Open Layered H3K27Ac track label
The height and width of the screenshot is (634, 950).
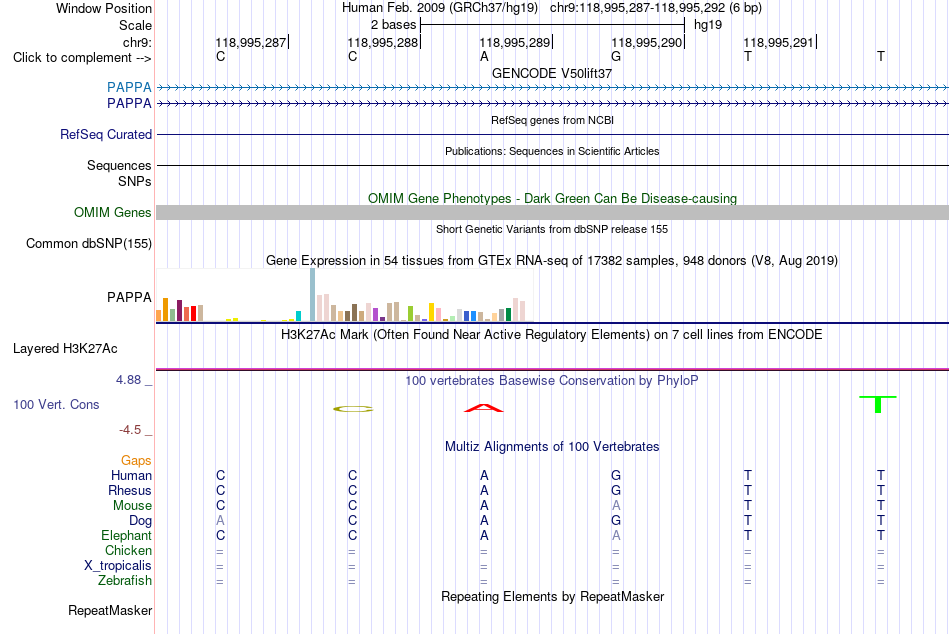65,349
